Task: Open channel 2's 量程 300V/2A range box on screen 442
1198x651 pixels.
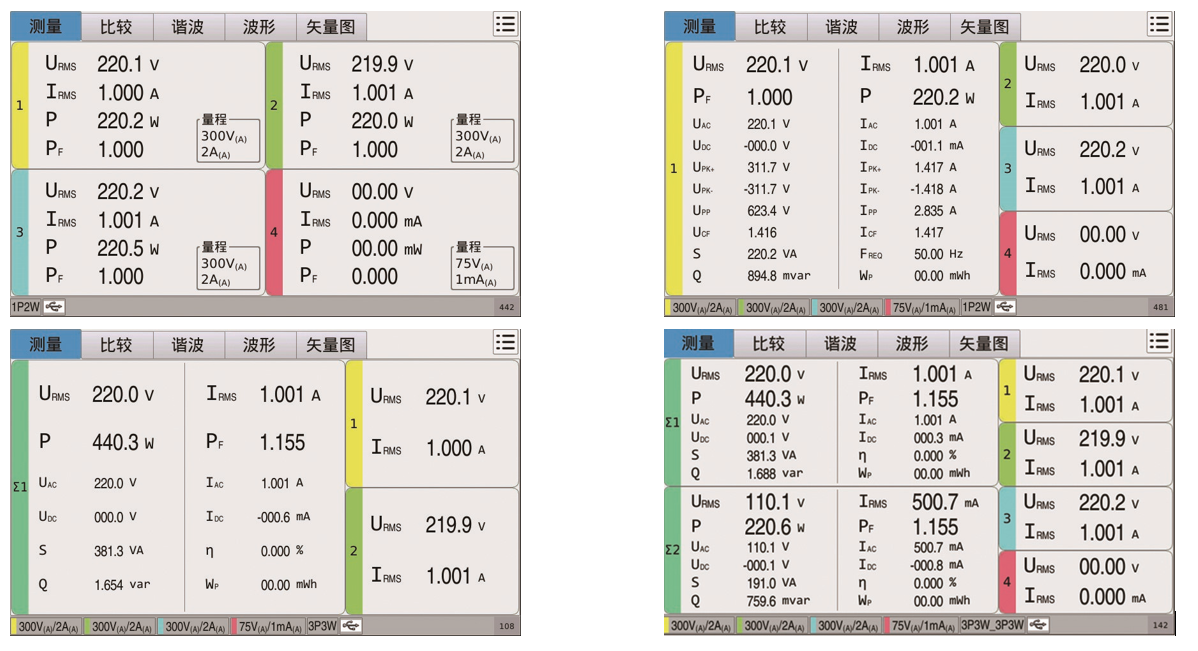Action: pos(482,137)
